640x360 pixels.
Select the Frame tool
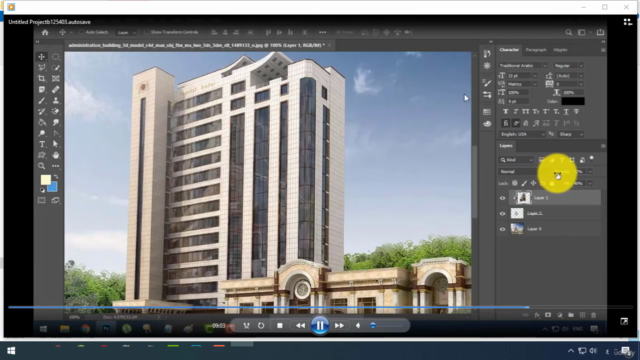pyautogui.click(x=56, y=78)
